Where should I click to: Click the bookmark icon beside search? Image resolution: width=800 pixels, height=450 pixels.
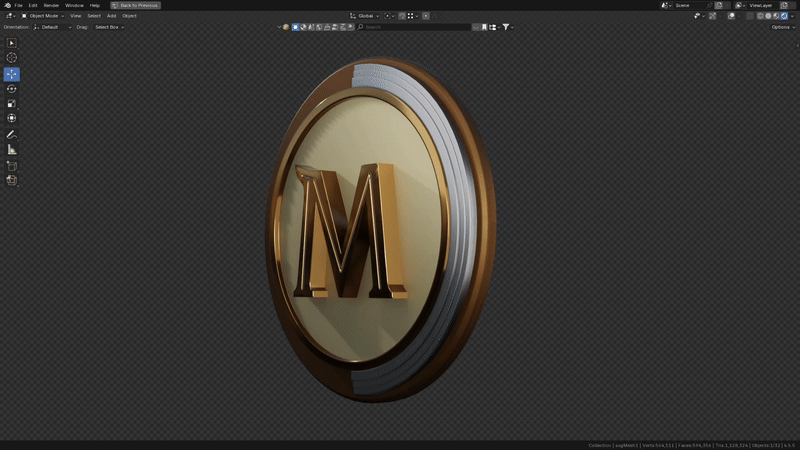(x=484, y=27)
